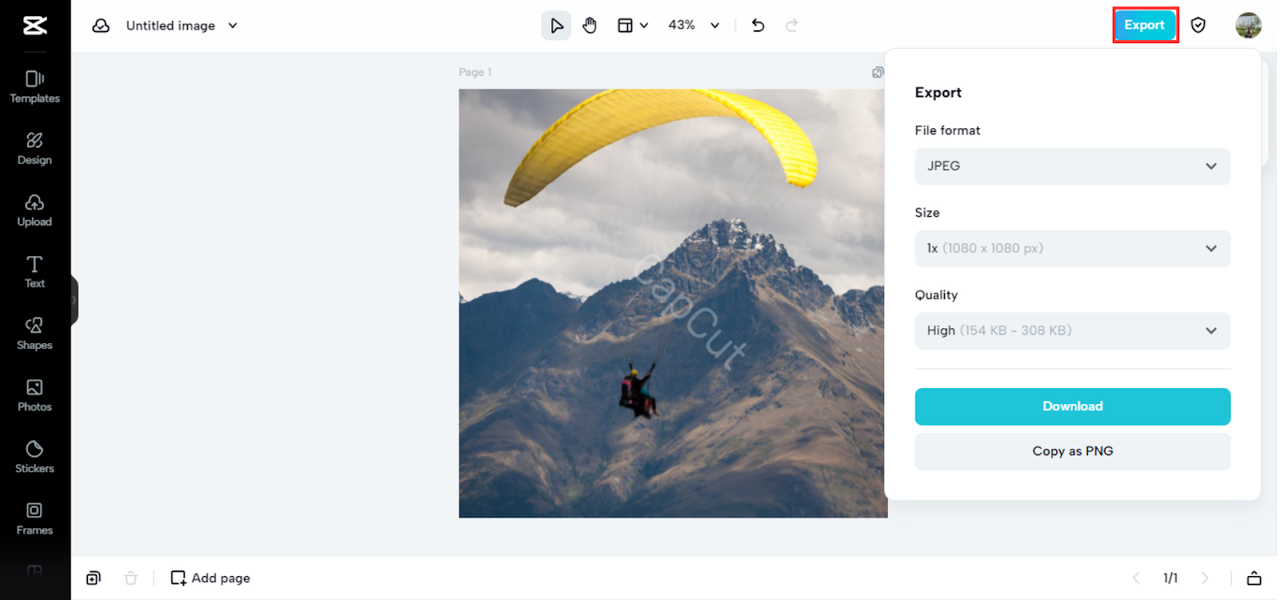Open the Templates panel
This screenshot has height=600, width=1280.
tap(35, 87)
